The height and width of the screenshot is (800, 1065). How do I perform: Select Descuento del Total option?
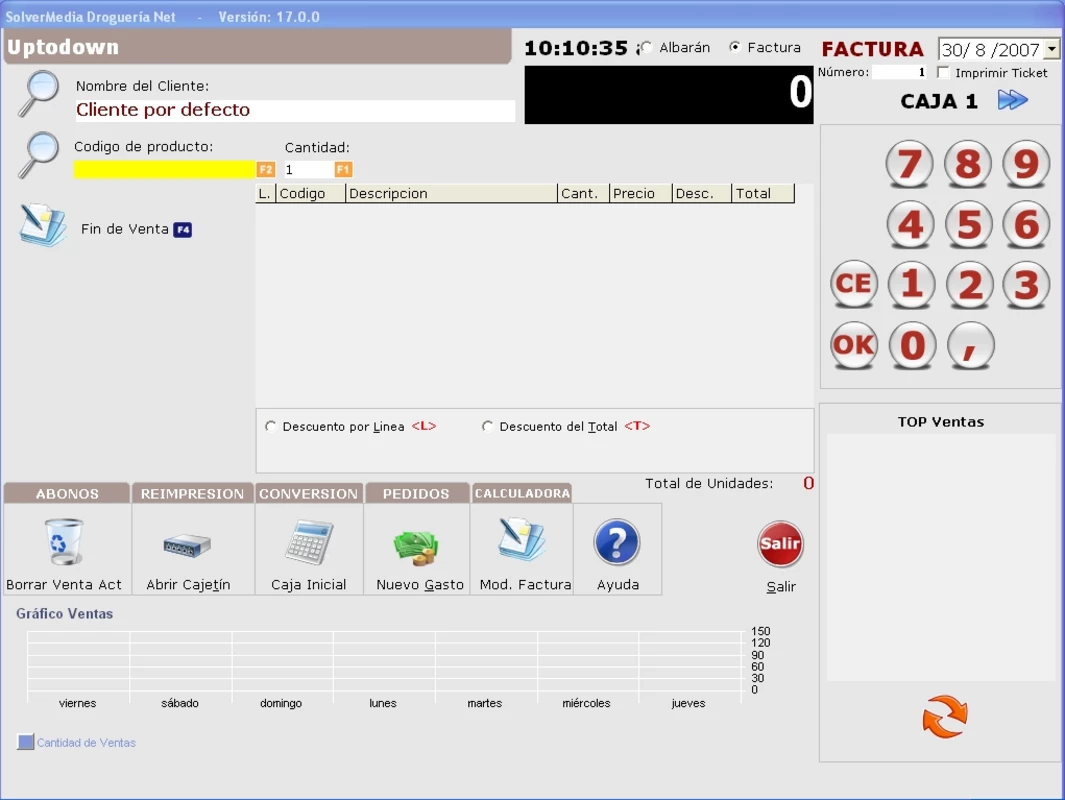coord(487,426)
